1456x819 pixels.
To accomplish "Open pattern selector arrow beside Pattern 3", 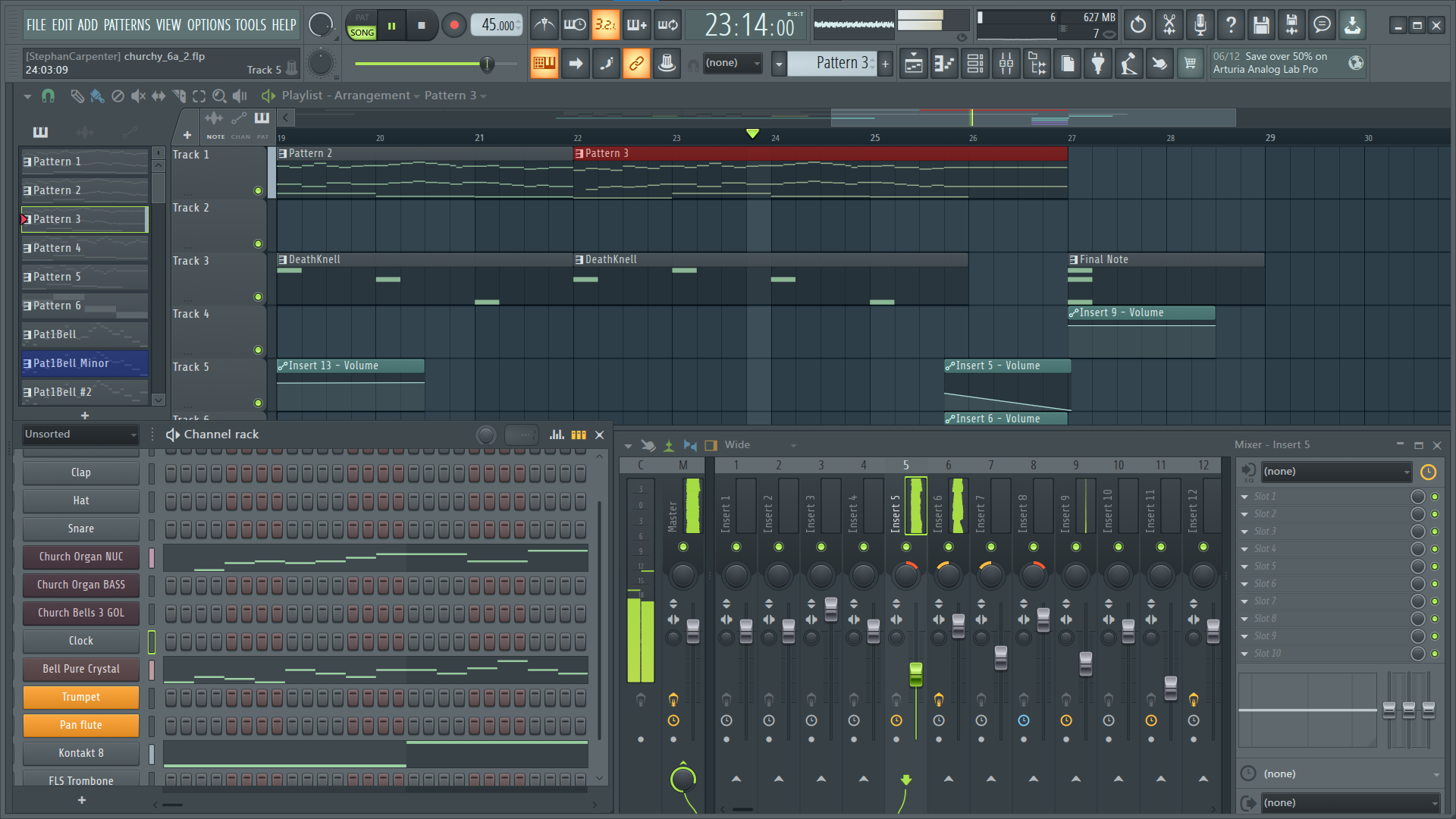I will [779, 64].
